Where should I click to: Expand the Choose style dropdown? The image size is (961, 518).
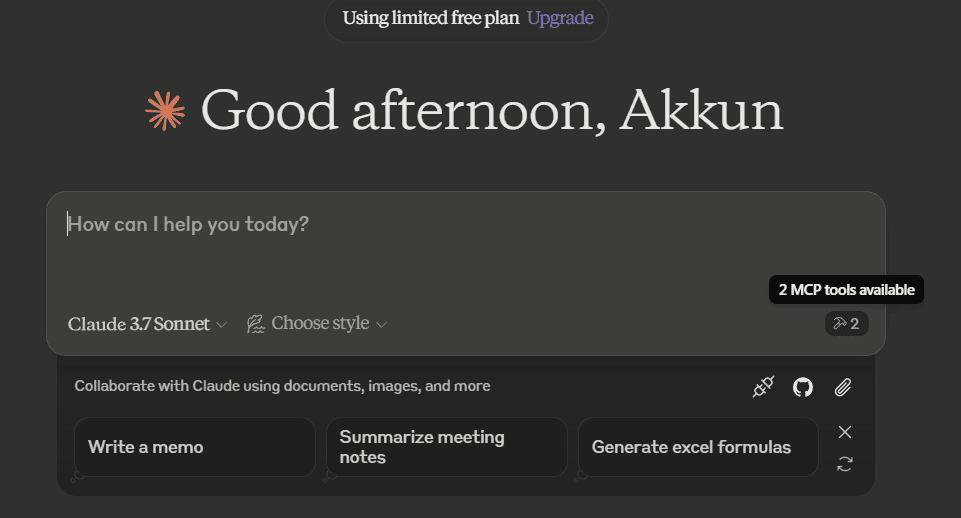(317, 324)
